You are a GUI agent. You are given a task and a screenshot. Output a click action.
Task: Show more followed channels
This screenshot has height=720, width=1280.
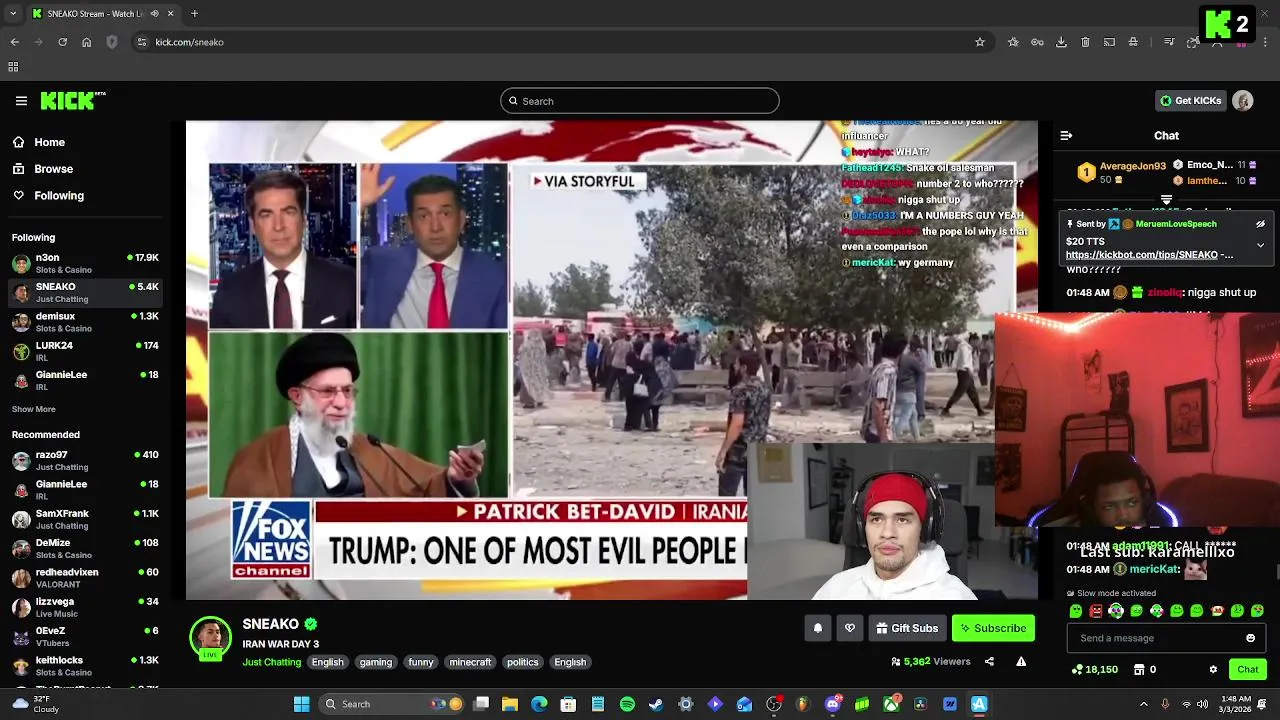click(x=34, y=409)
